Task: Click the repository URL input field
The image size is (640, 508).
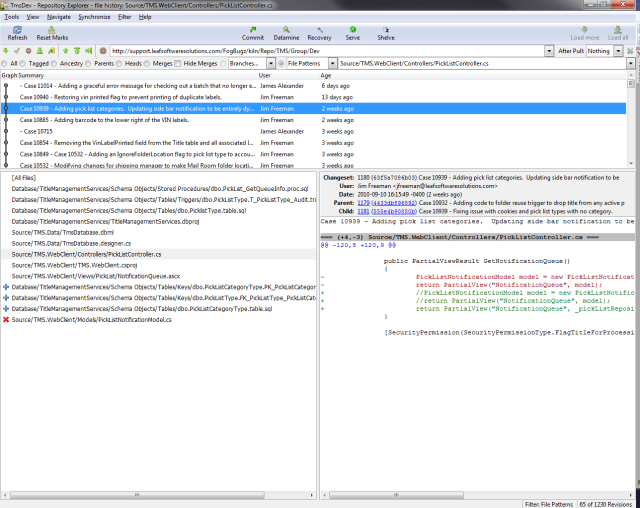Action: [327, 51]
